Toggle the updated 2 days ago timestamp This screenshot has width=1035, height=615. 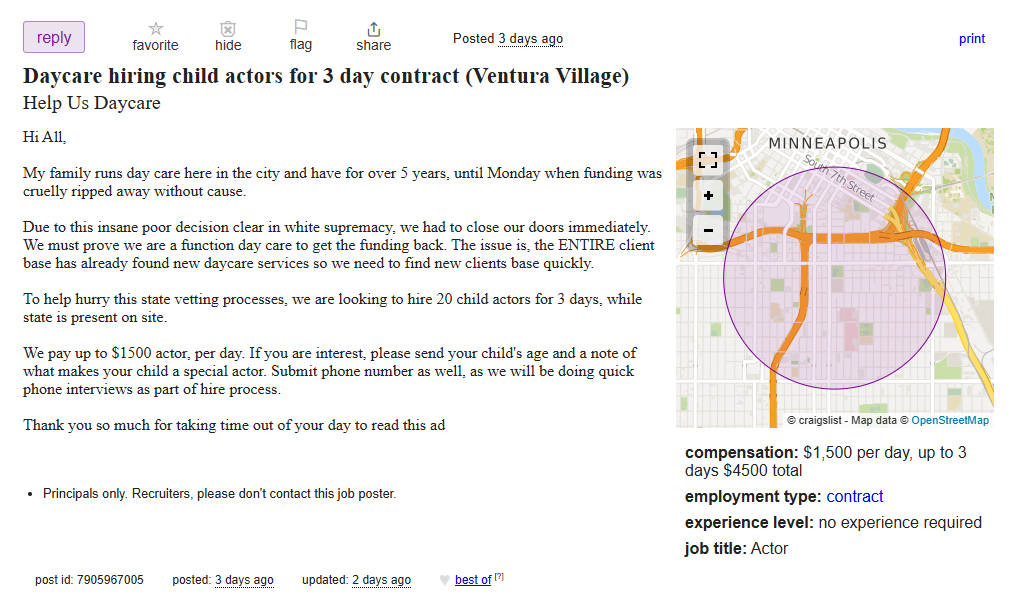pyautogui.click(x=381, y=580)
